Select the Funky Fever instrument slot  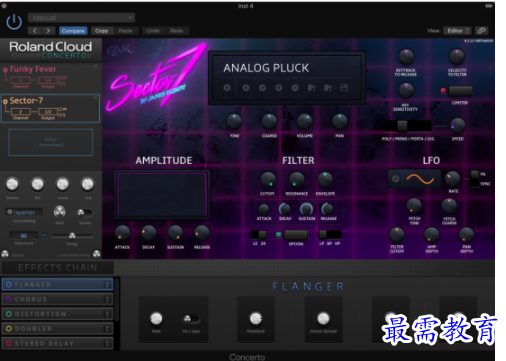point(50,77)
